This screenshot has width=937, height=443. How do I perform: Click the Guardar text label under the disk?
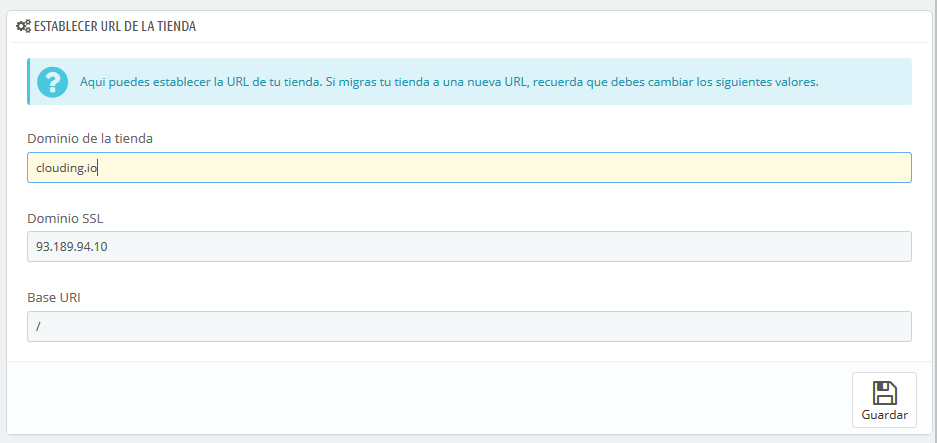(x=884, y=415)
